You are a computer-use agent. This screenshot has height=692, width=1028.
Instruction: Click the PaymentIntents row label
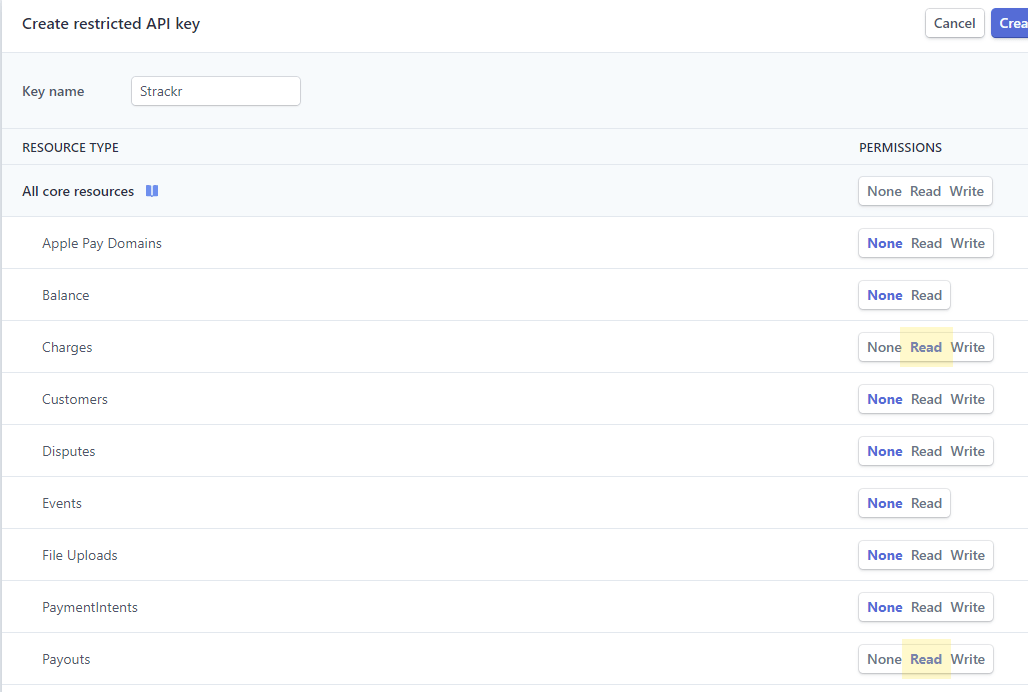tap(90, 607)
